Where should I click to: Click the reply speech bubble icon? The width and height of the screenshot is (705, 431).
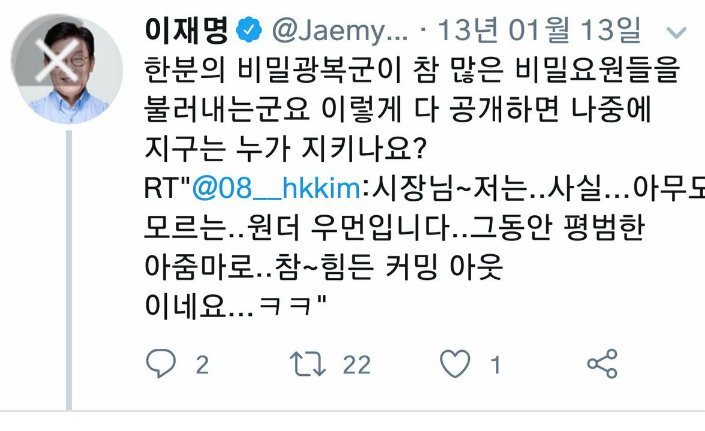(x=161, y=363)
